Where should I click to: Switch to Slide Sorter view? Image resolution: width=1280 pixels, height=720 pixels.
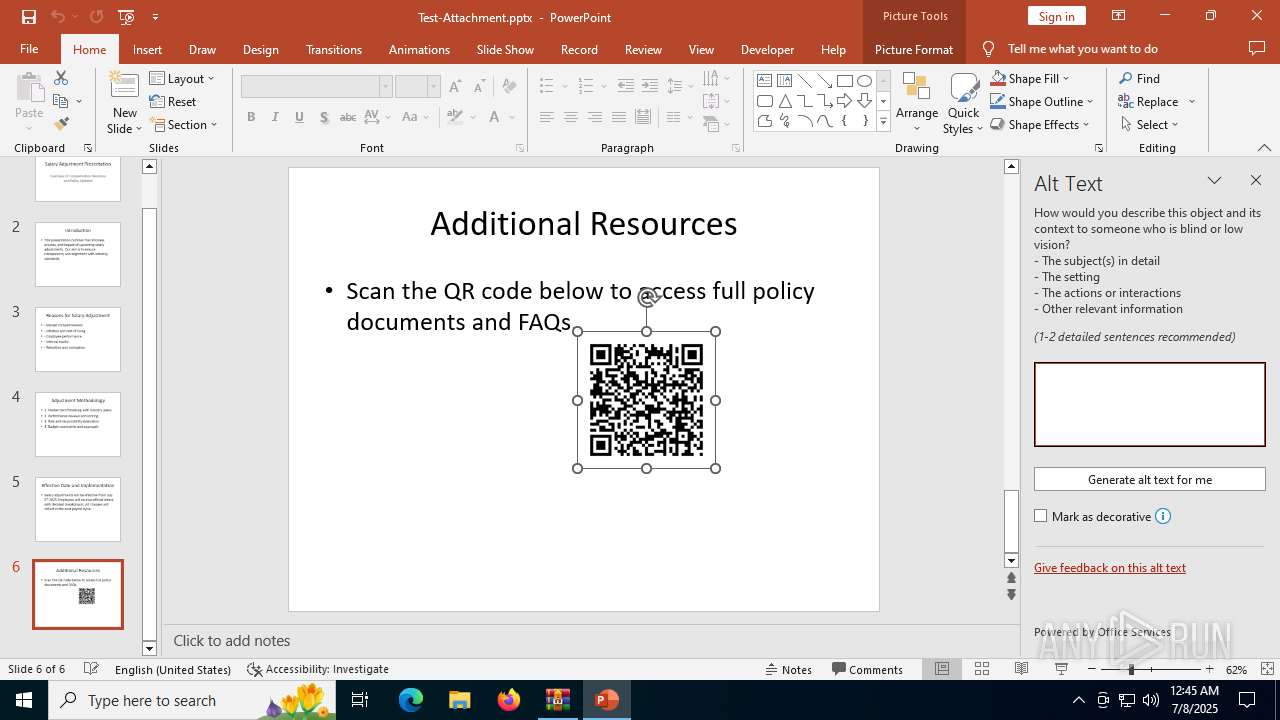point(982,669)
